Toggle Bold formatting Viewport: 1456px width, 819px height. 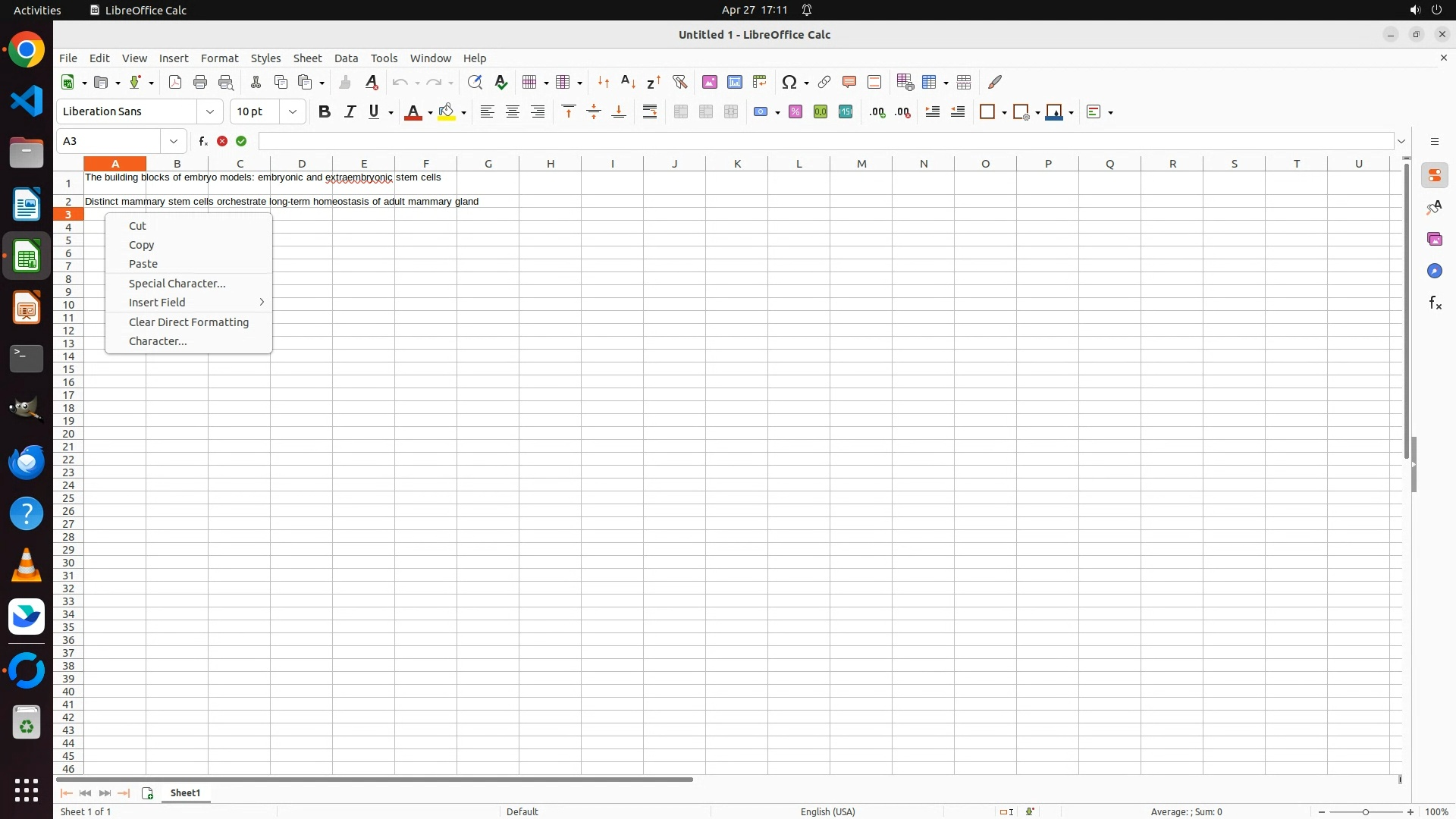325,112
